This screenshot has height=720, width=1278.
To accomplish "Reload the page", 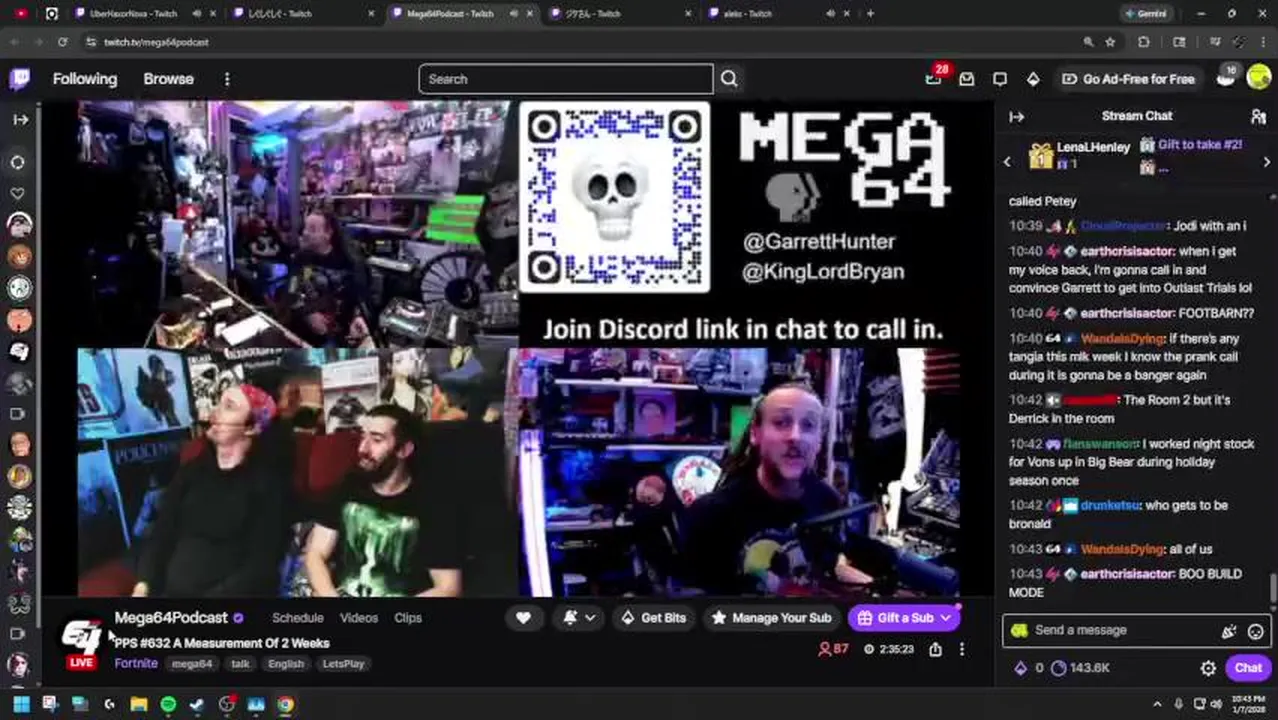I will coord(62,42).
